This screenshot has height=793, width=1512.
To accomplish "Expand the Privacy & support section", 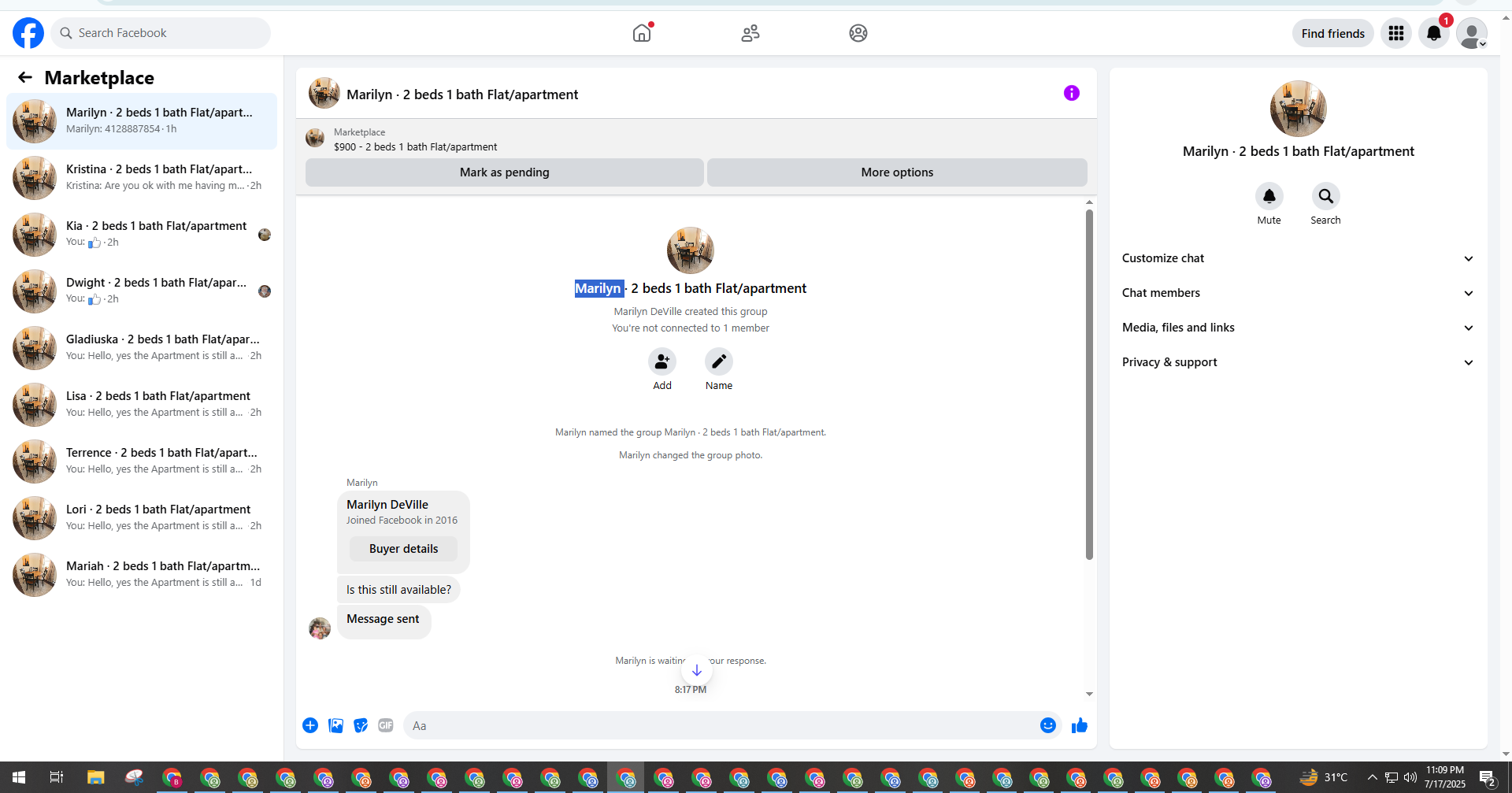I will 1298,362.
